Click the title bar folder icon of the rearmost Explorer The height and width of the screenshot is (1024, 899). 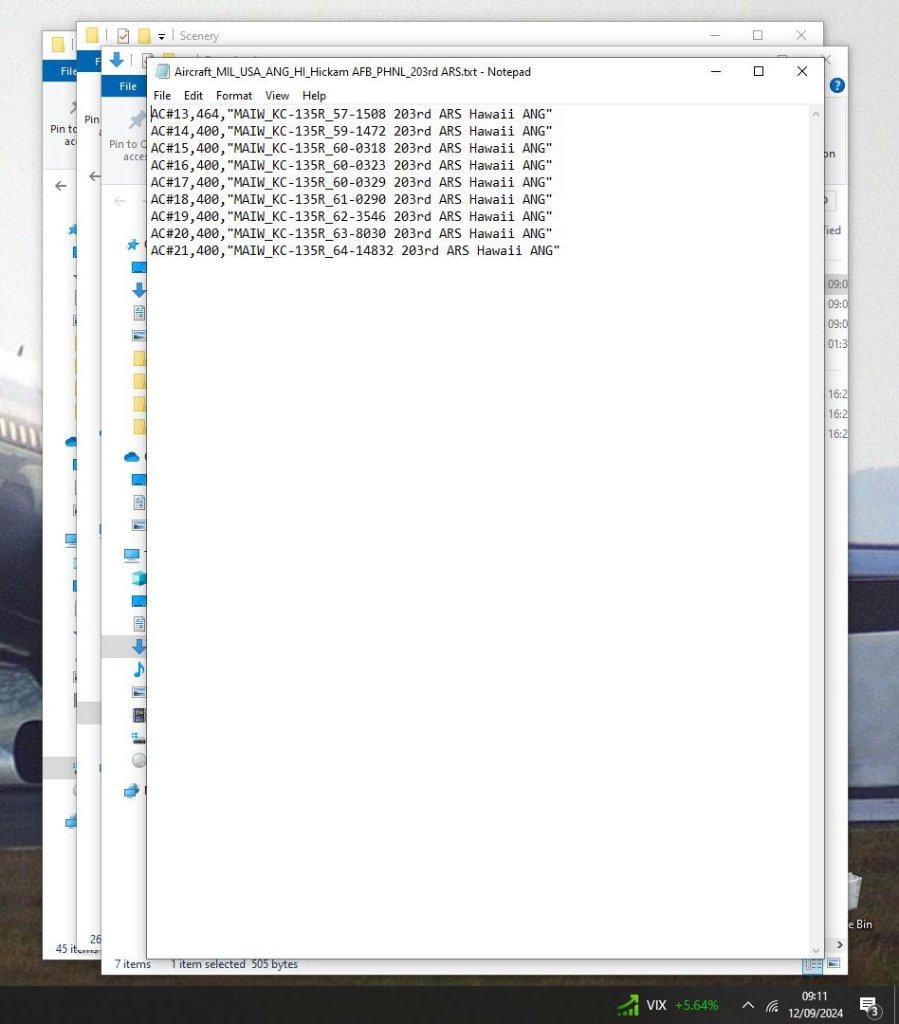58,44
